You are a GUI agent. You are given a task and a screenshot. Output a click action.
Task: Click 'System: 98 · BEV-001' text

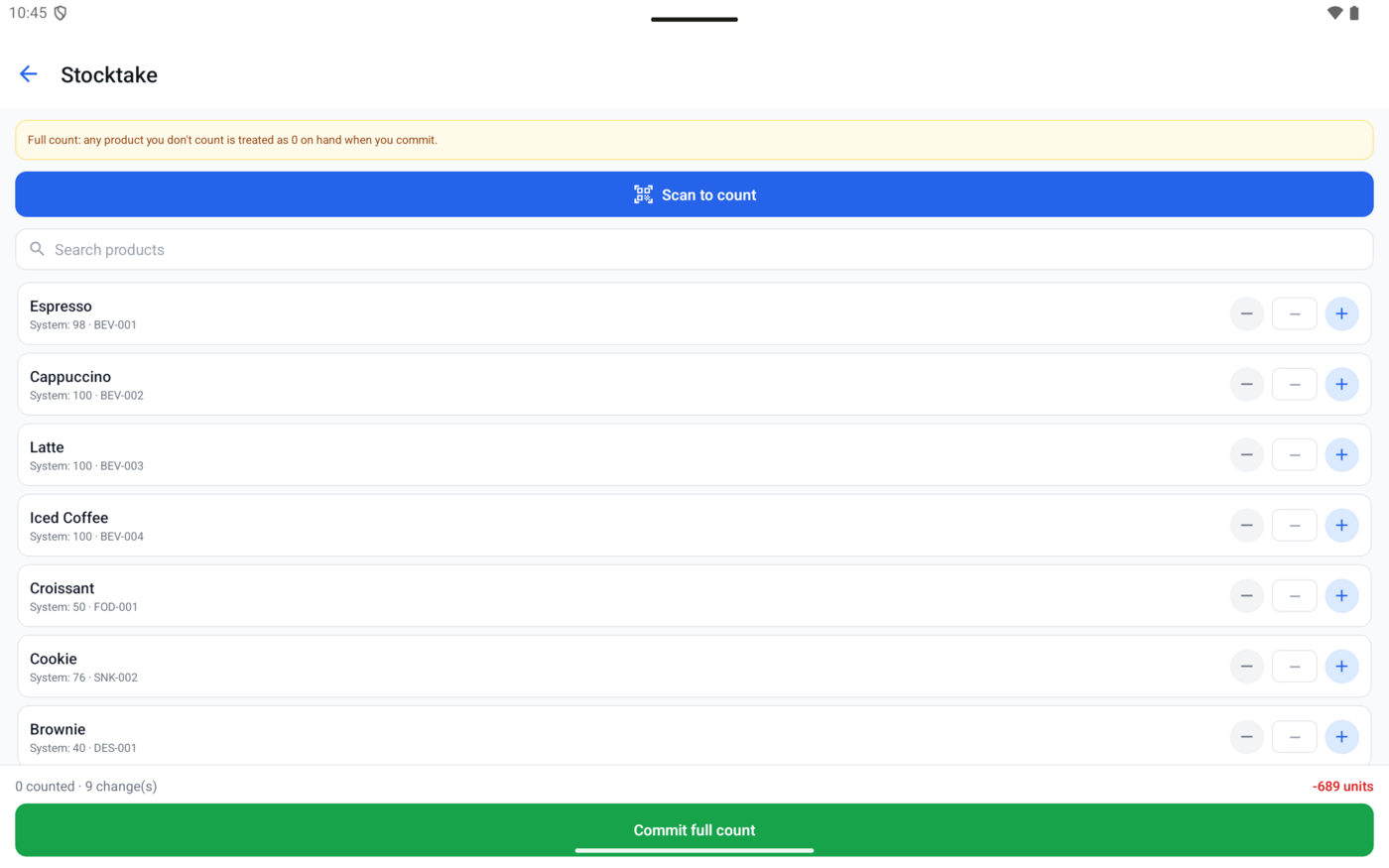click(x=83, y=325)
